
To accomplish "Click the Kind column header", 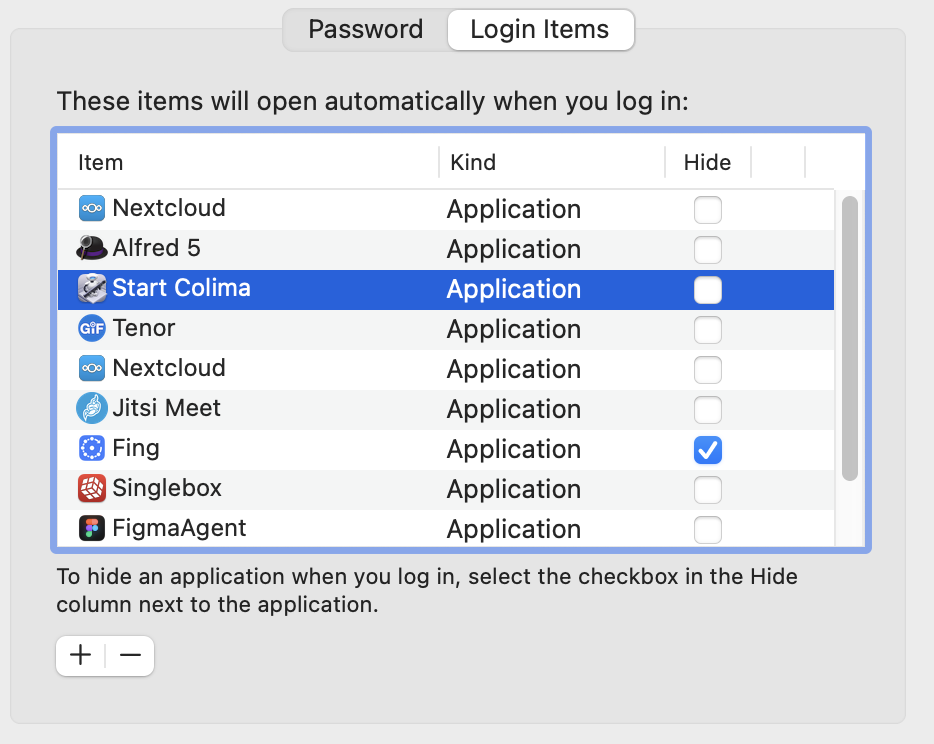I will click(x=473, y=162).
